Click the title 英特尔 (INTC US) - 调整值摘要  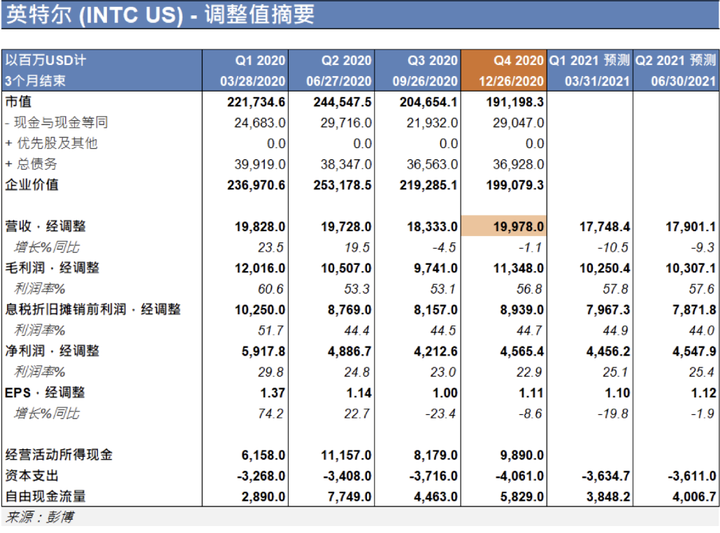(160, 14)
